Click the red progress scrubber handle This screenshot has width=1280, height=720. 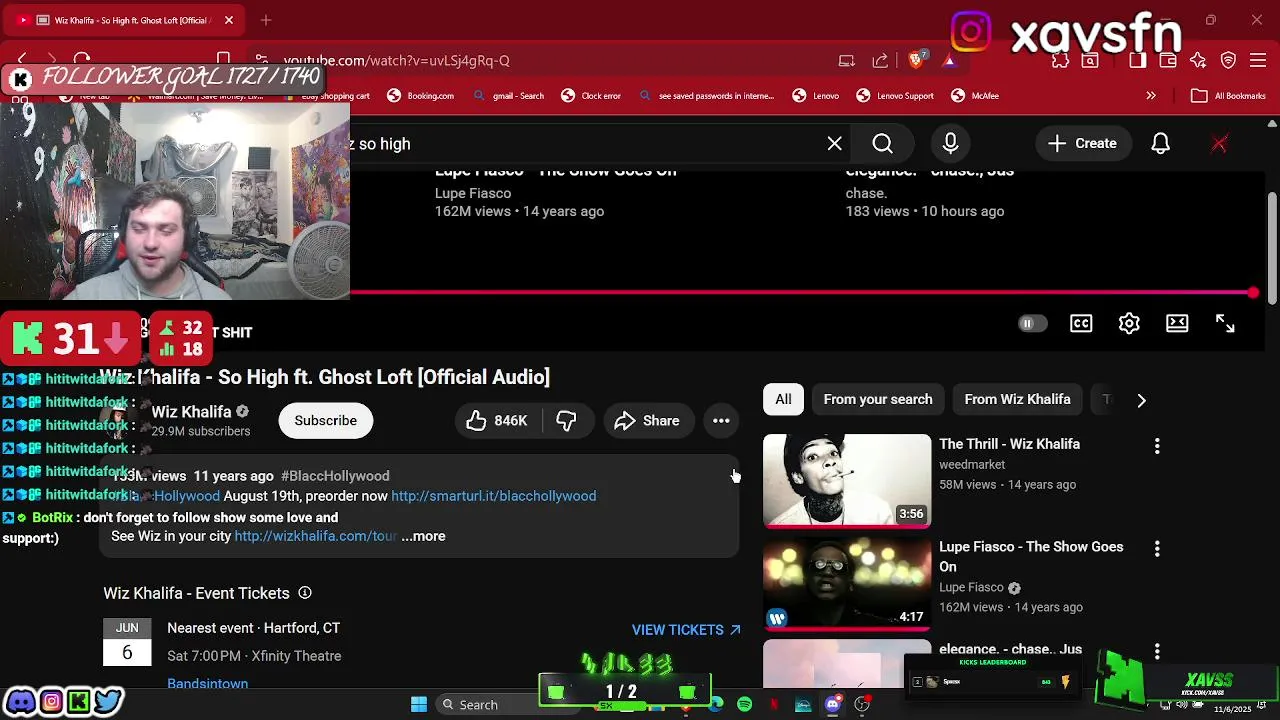pos(1253,293)
